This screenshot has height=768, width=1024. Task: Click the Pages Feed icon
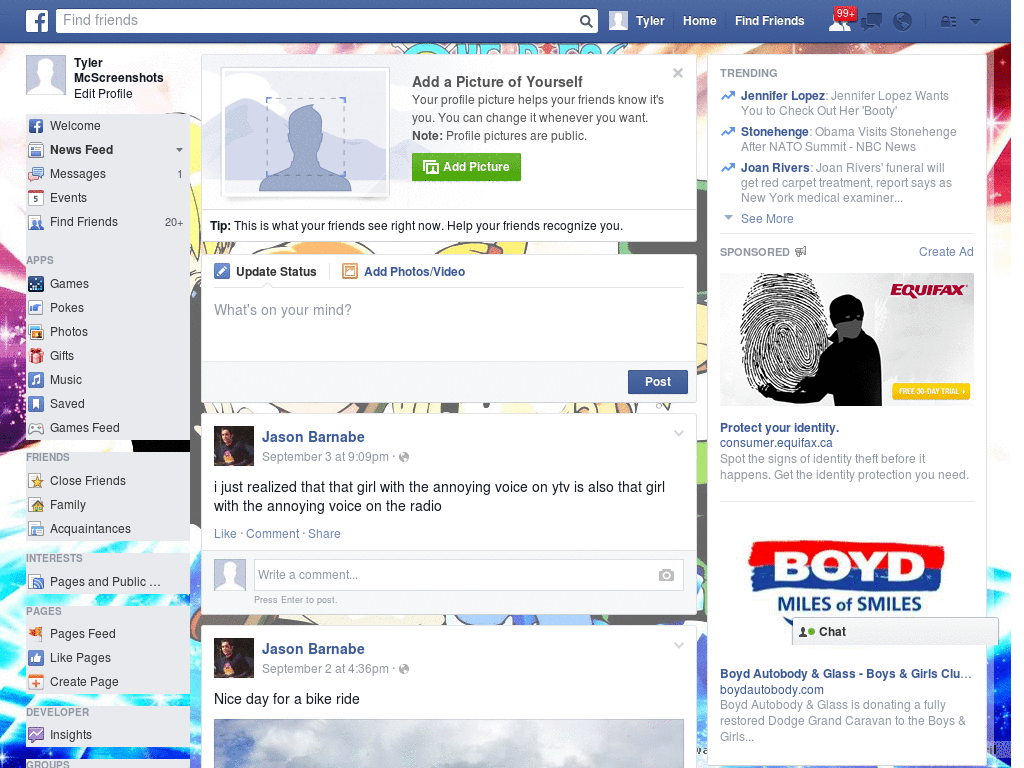click(36, 634)
